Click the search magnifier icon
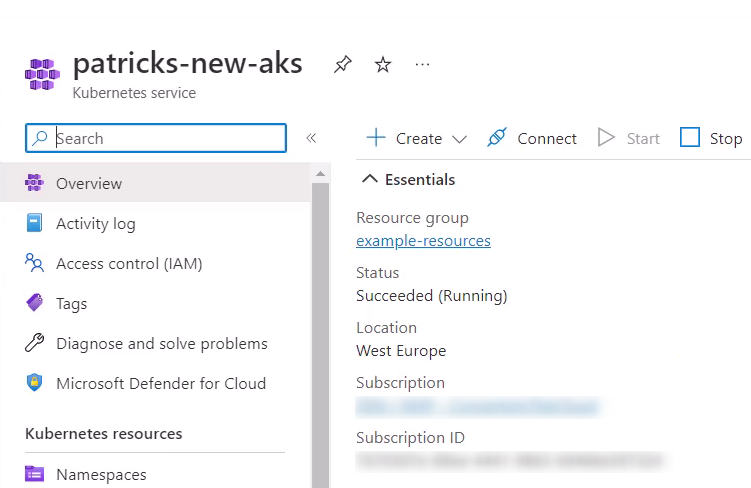The width and height of the screenshot is (751, 488). coord(40,138)
